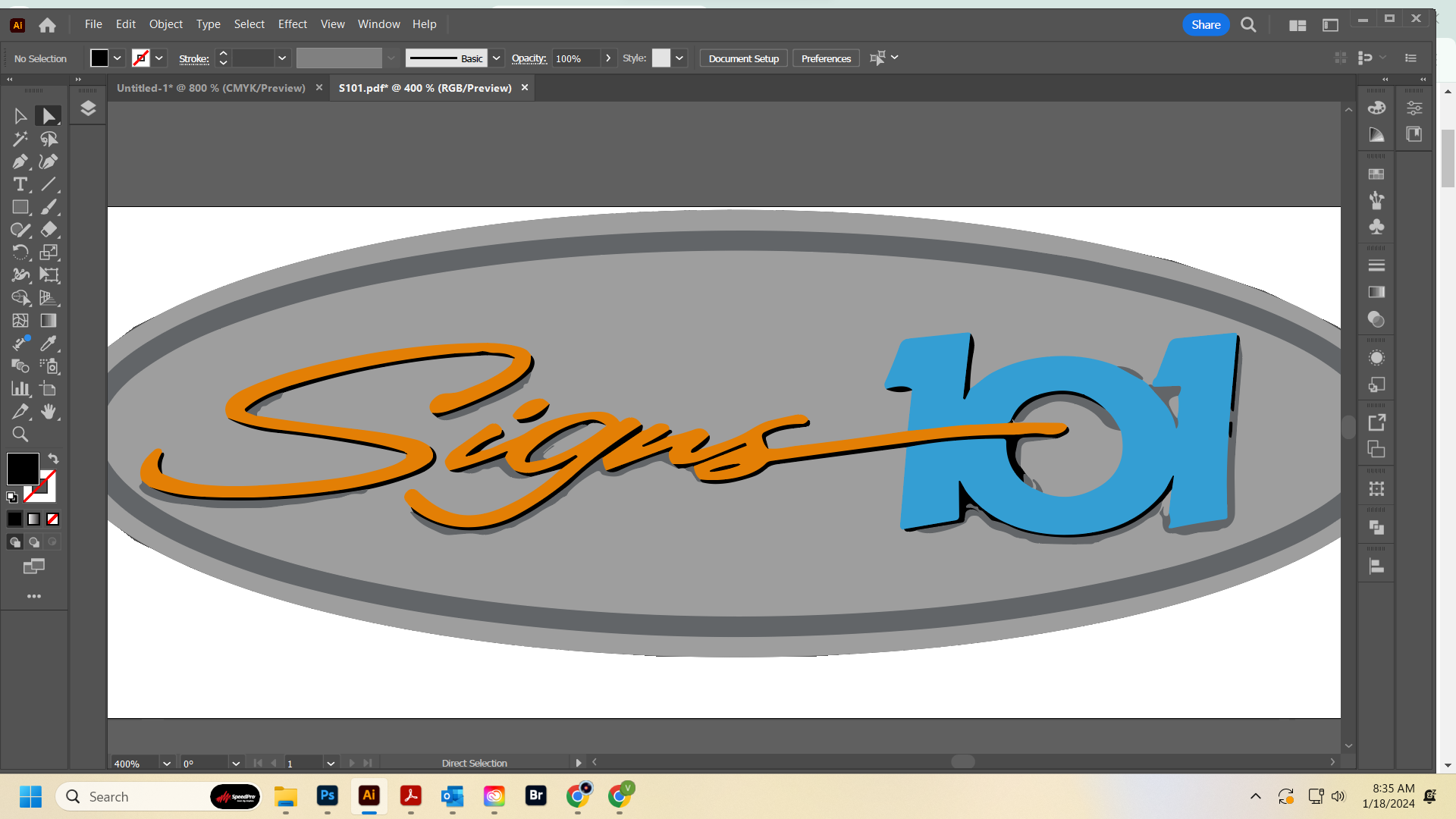The height and width of the screenshot is (819, 1456).
Task: Open the Pathfinder panel icon
Action: pyautogui.click(x=1376, y=527)
